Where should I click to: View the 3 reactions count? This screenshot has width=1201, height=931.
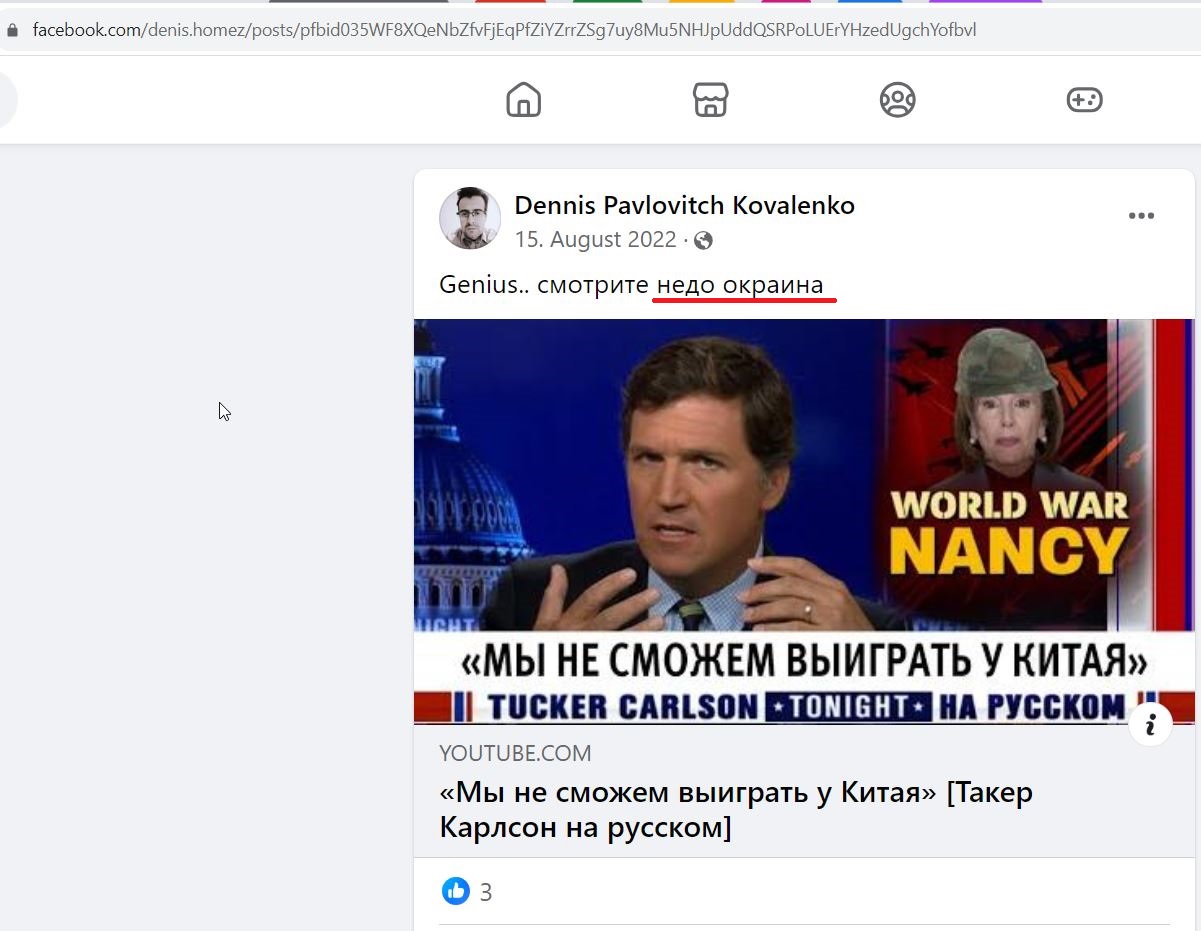(486, 892)
